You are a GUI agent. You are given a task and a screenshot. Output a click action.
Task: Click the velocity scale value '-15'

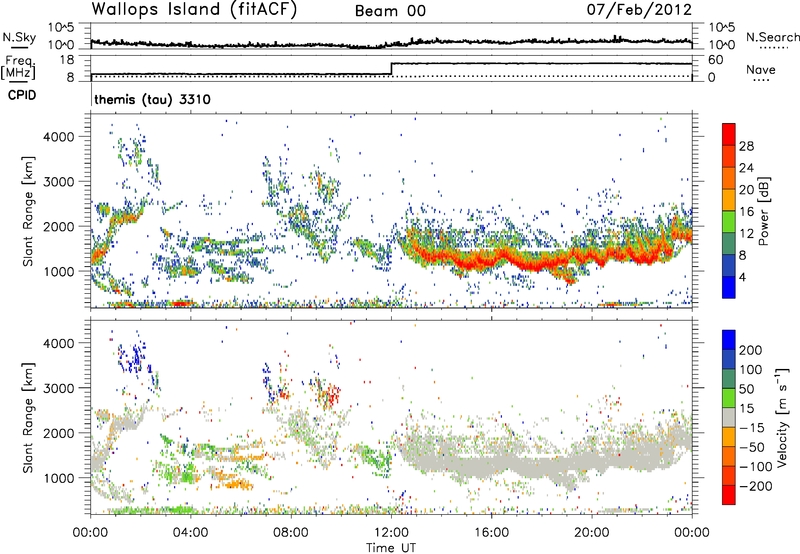pos(750,428)
